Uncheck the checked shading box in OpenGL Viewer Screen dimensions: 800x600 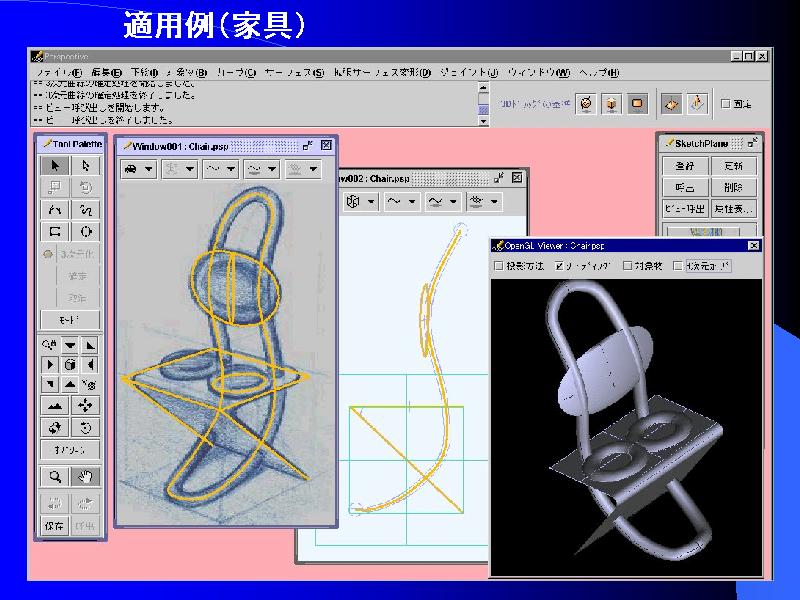[x=559, y=266]
